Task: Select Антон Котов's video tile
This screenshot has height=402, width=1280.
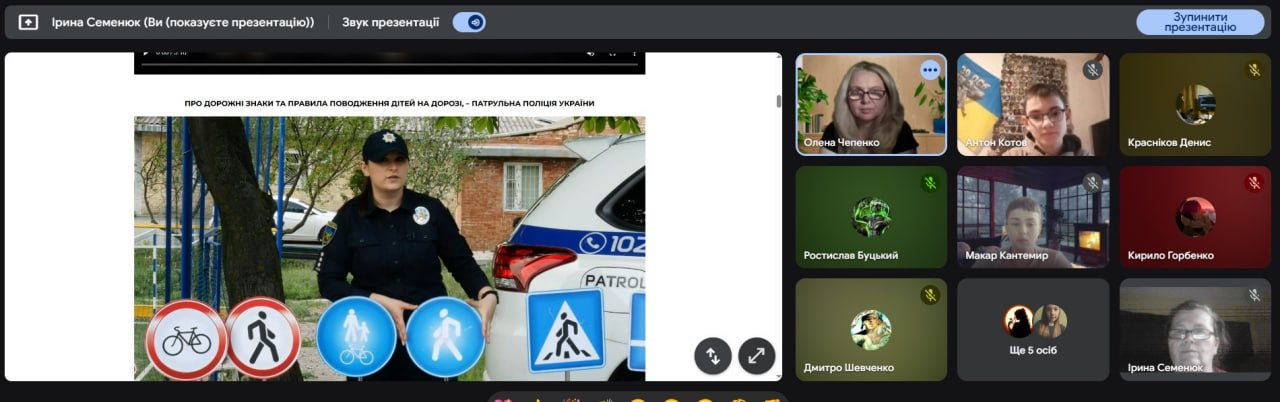Action: 1033,105
